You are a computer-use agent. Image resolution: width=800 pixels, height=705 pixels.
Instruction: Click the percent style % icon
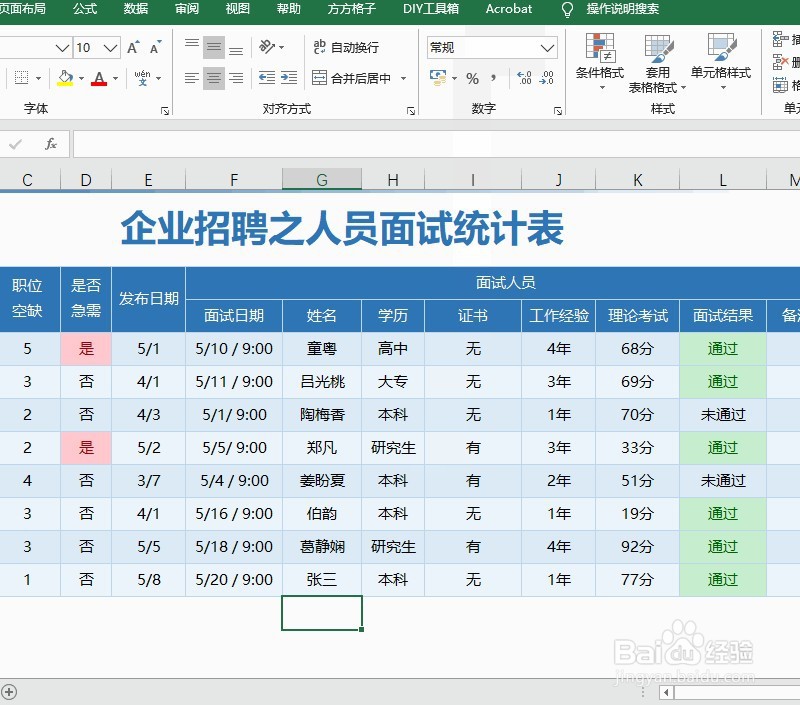tap(471, 78)
